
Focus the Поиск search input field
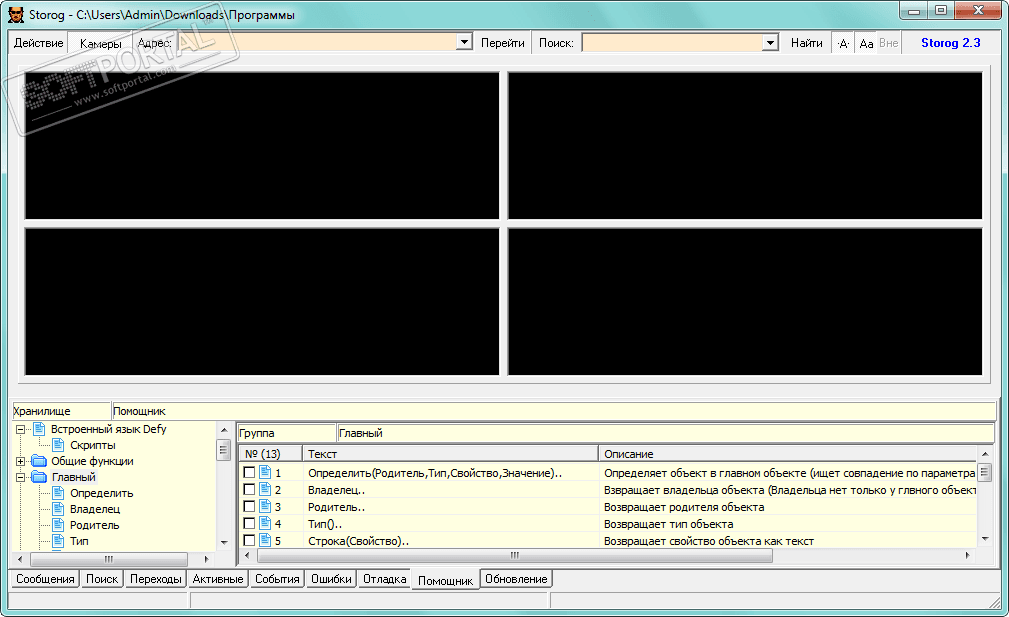673,42
